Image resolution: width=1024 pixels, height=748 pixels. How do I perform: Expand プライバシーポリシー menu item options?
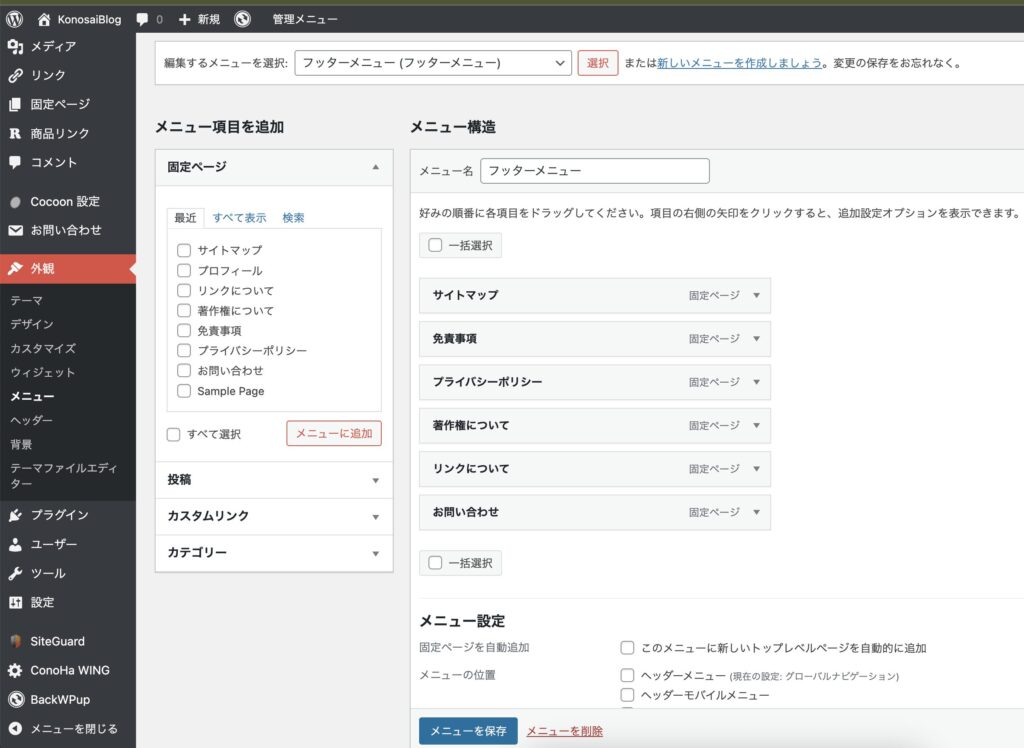point(756,382)
